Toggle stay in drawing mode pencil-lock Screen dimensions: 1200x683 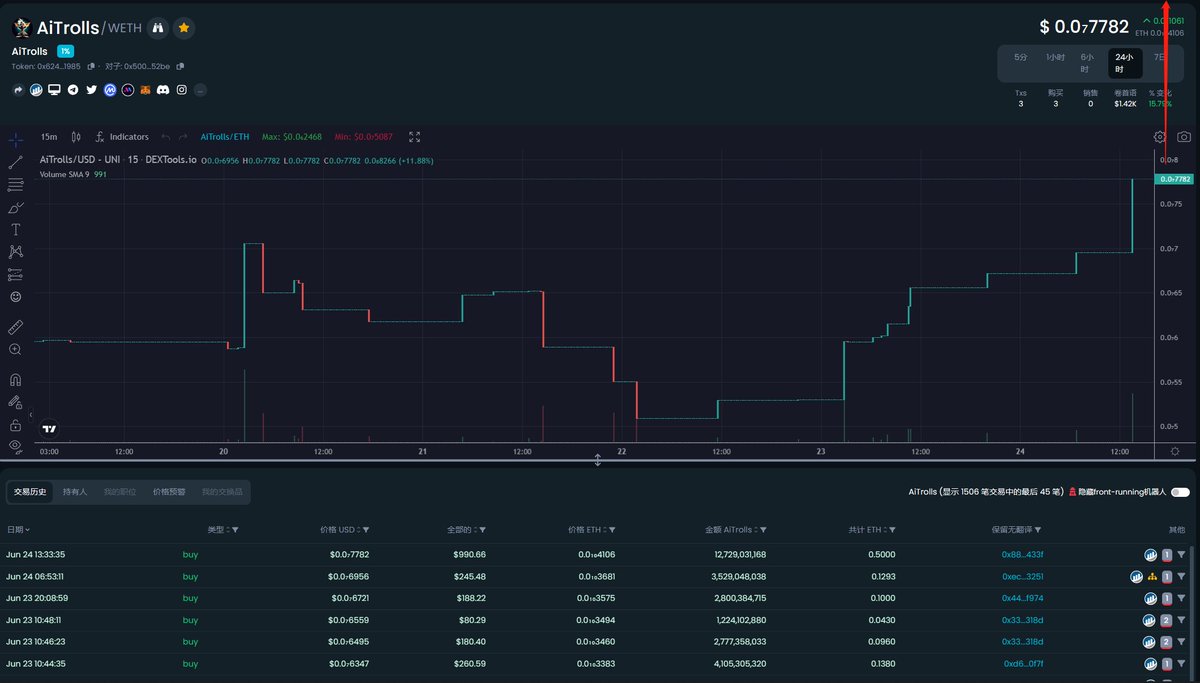tap(15, 402)
